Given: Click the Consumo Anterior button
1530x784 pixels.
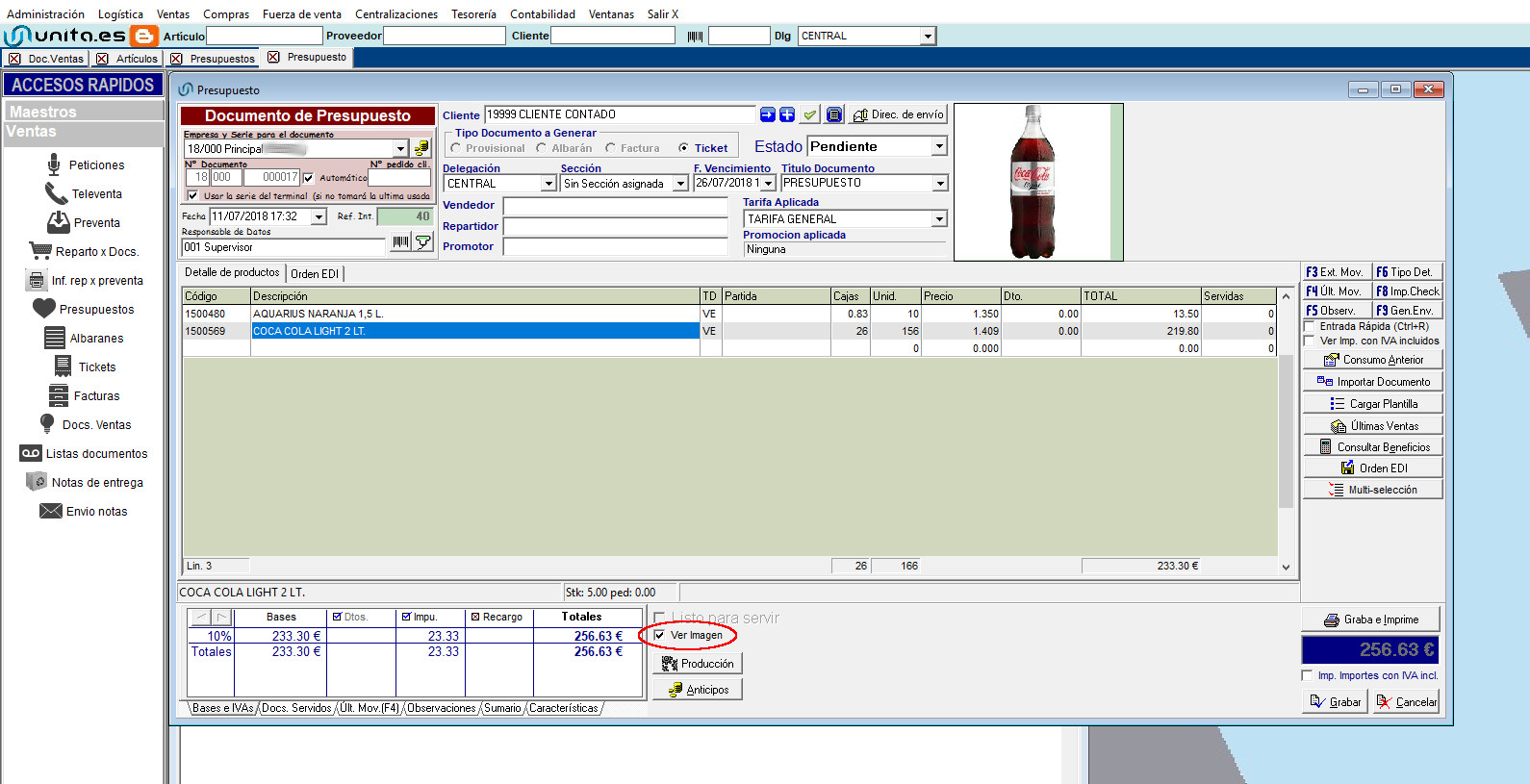Looking at the screenshot, I should pos(1373,360).
